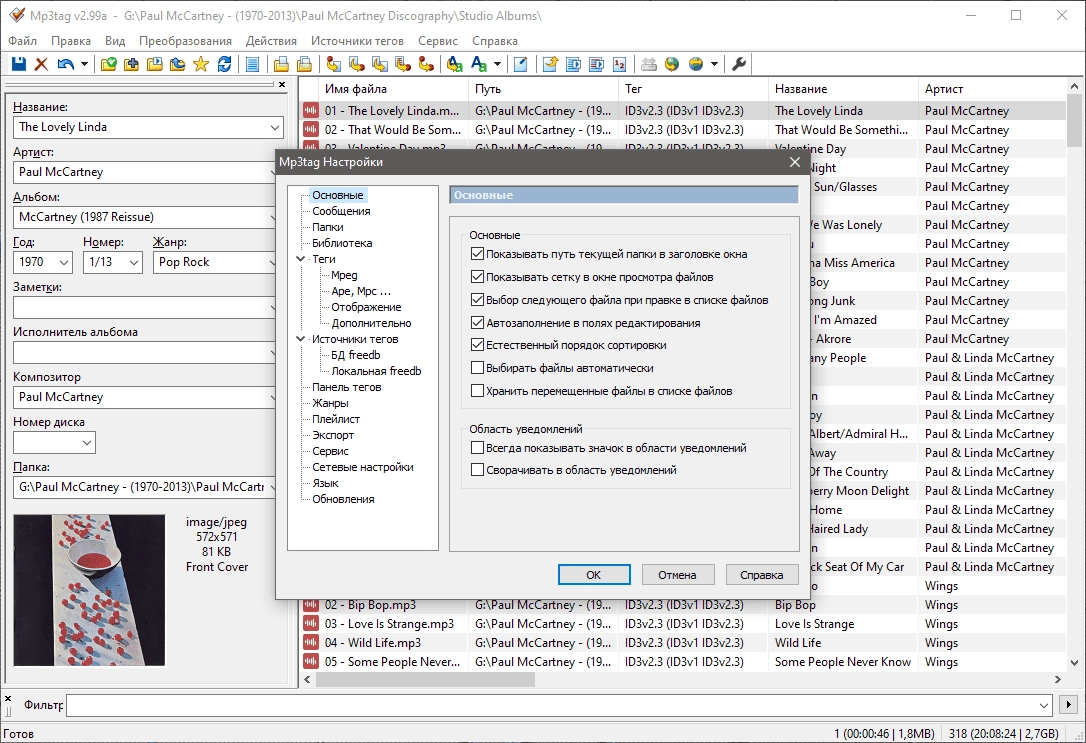The width and height of the screenshot is (1086, 743).
Task: Click the Actions (Quick) icon with green A
Action: tap(479, 64)
